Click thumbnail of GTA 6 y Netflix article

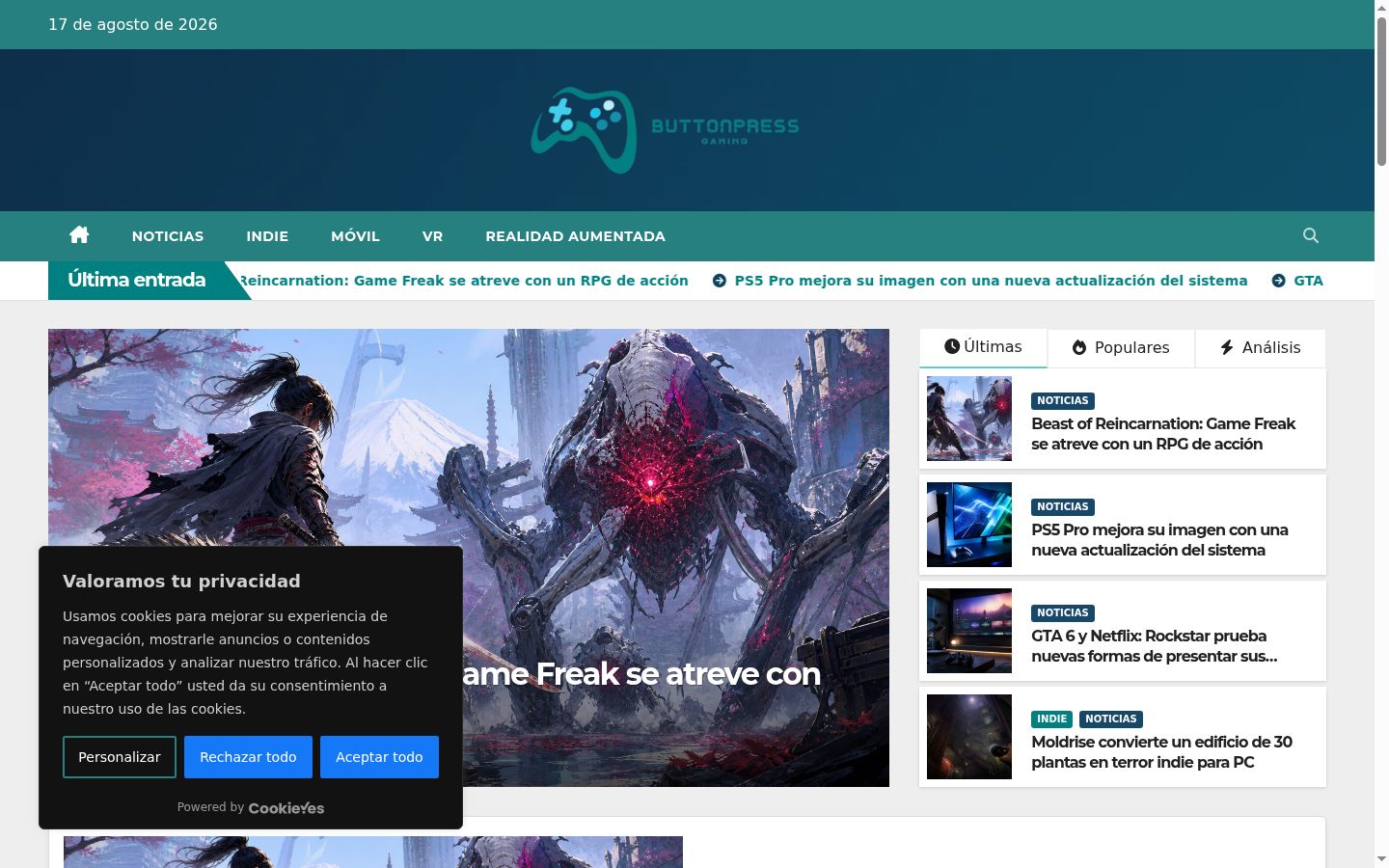pos(969,631)
